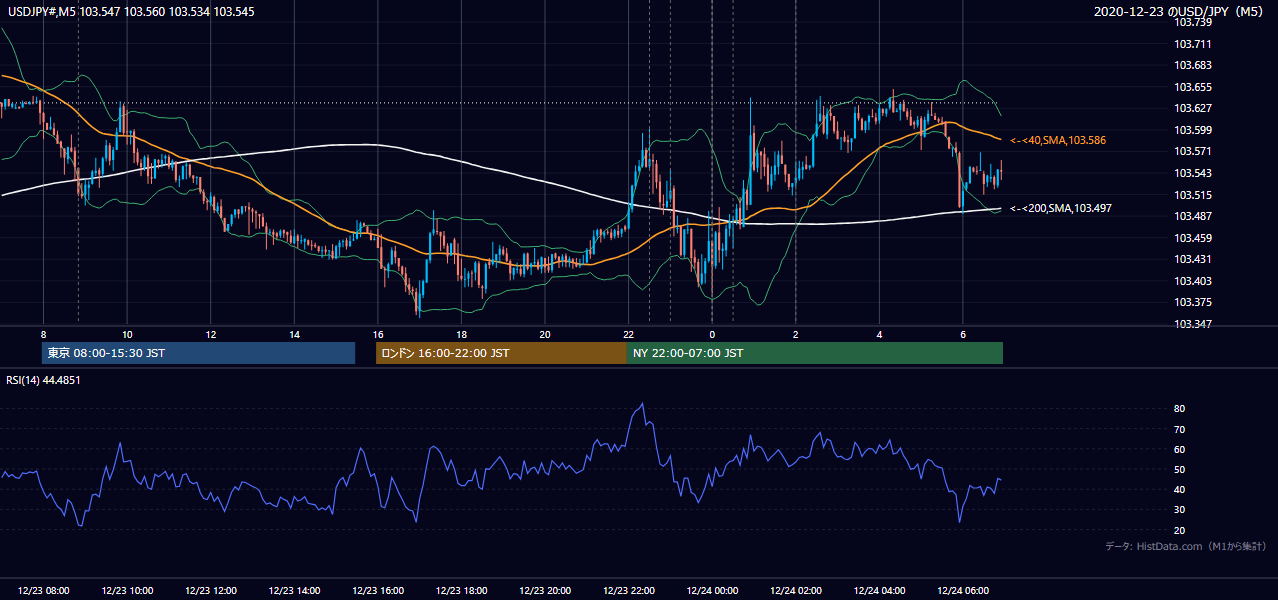Screen dimensions: 1278x600
Task: Click price axis label 103.403
Action: [x=1192, y=281]
